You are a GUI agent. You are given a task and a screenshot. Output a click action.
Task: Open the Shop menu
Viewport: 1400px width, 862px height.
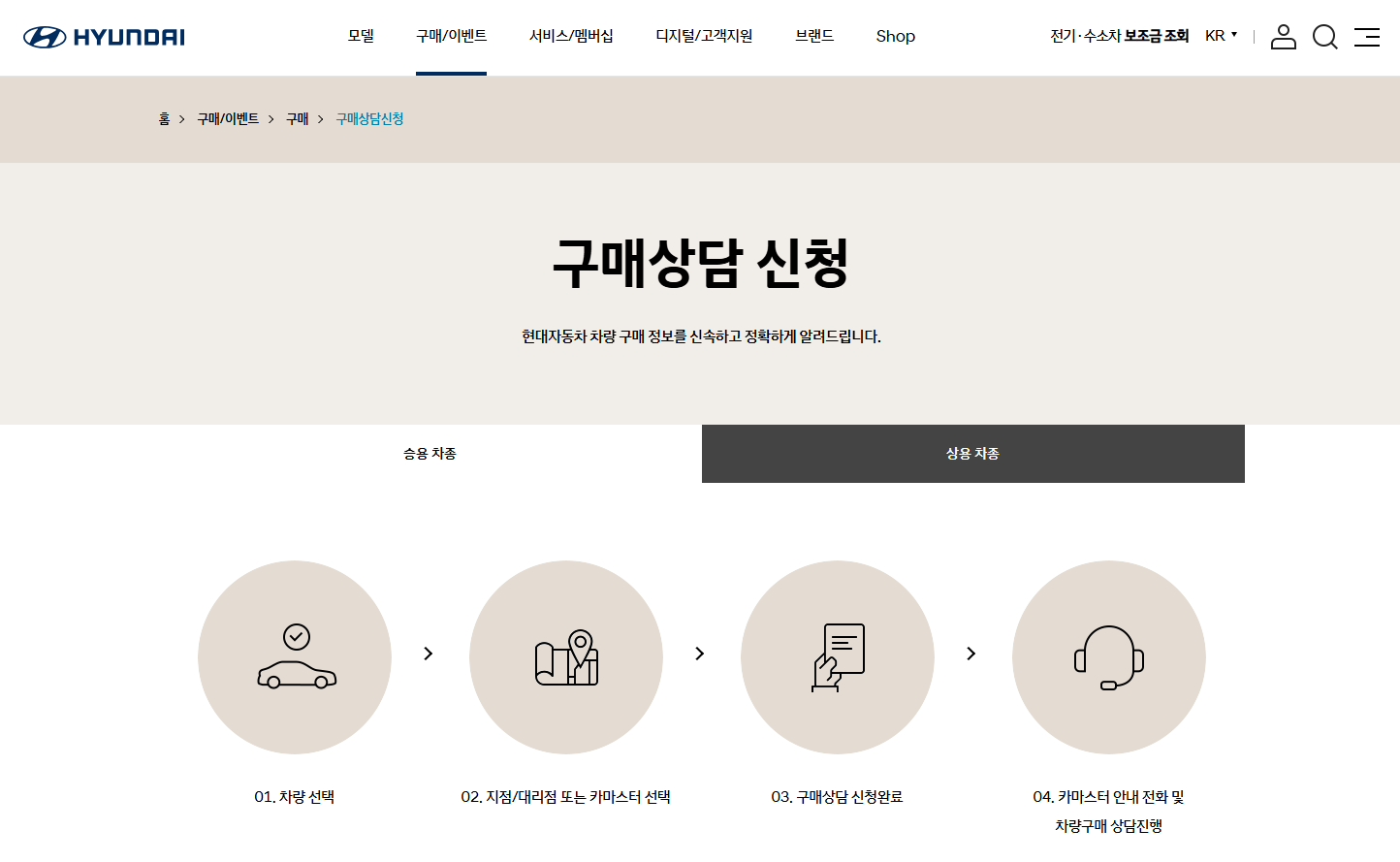895,36
